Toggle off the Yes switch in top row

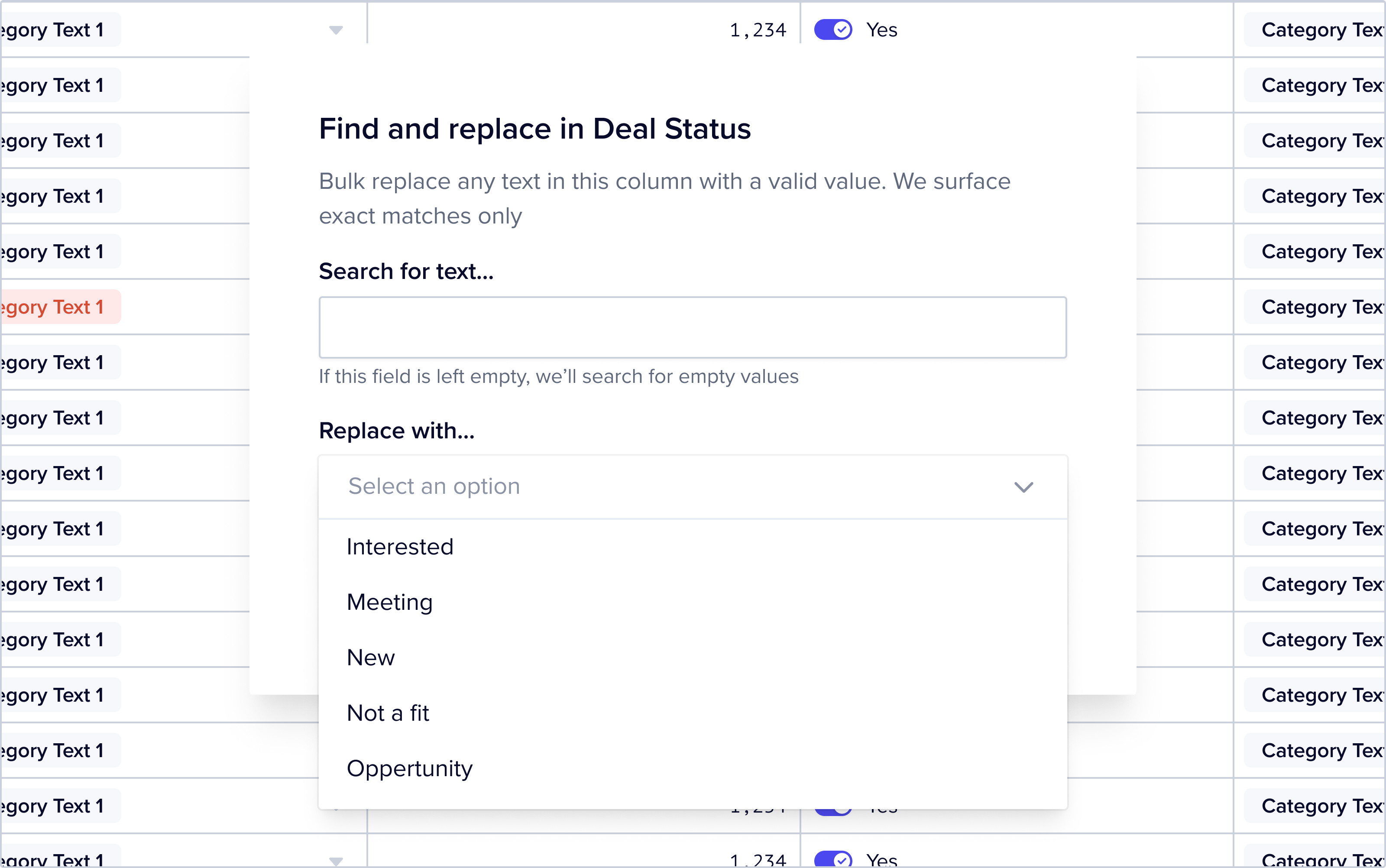click(x=833, y=30)
